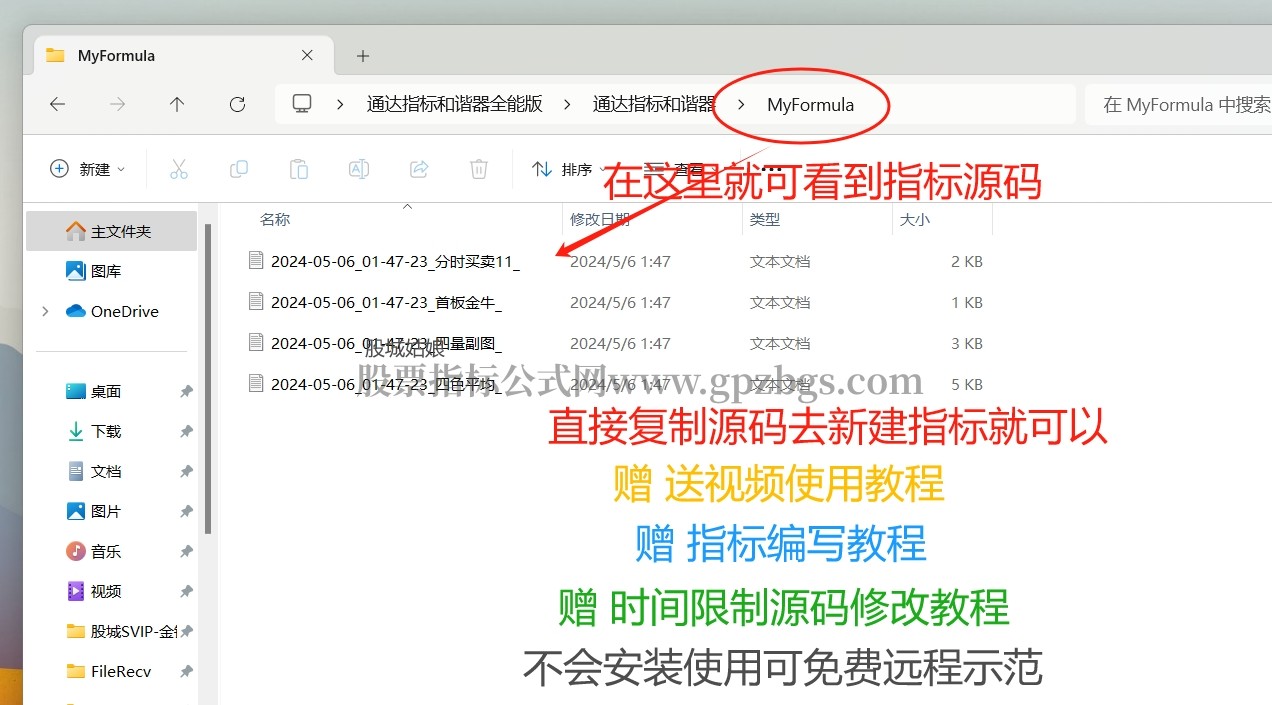
Task: Click the Paste clipboard icon
Action: (x=299, y=169)
